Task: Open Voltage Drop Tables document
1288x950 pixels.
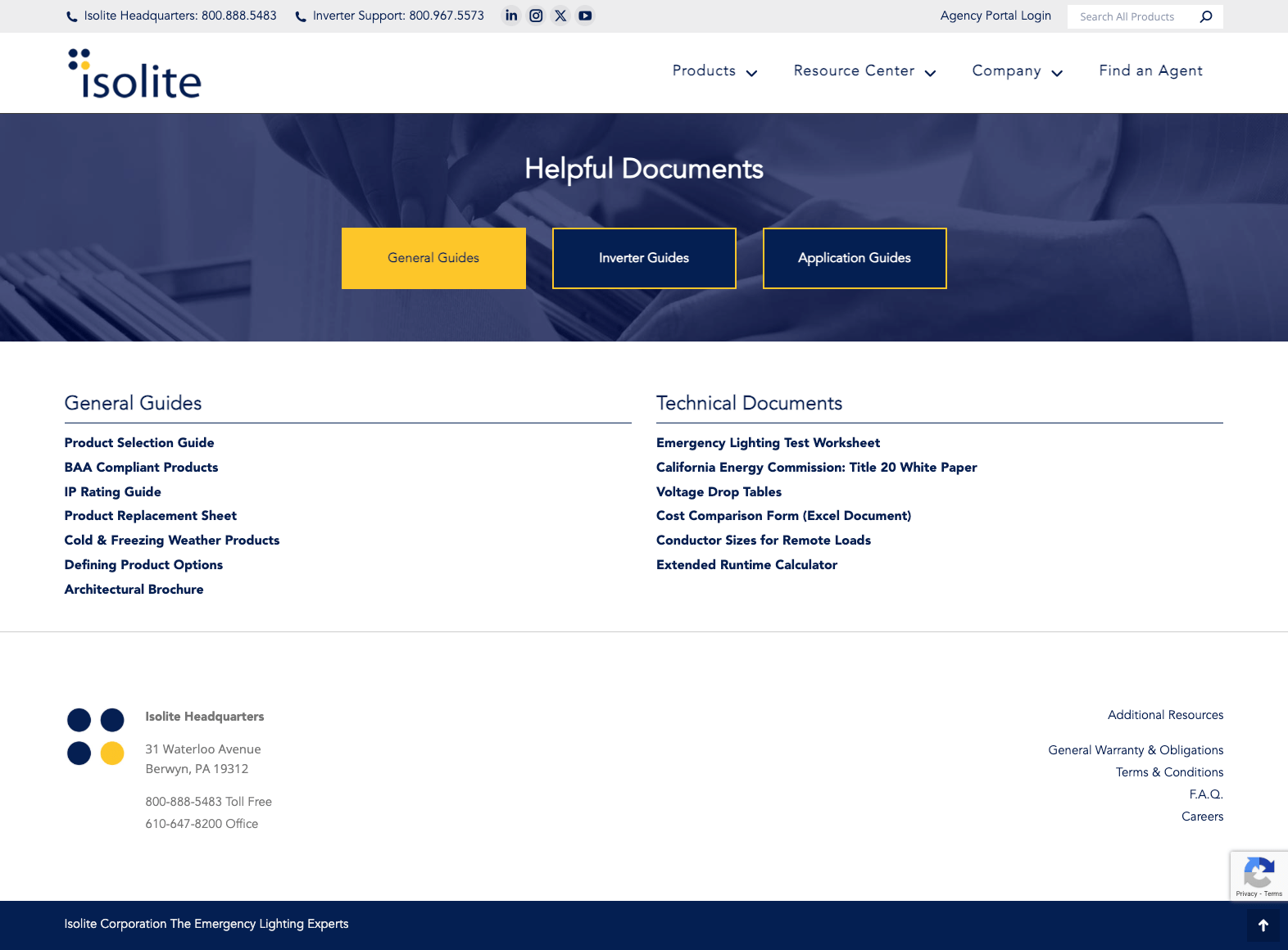Action: pyautogui.click(x=719, y=492)
